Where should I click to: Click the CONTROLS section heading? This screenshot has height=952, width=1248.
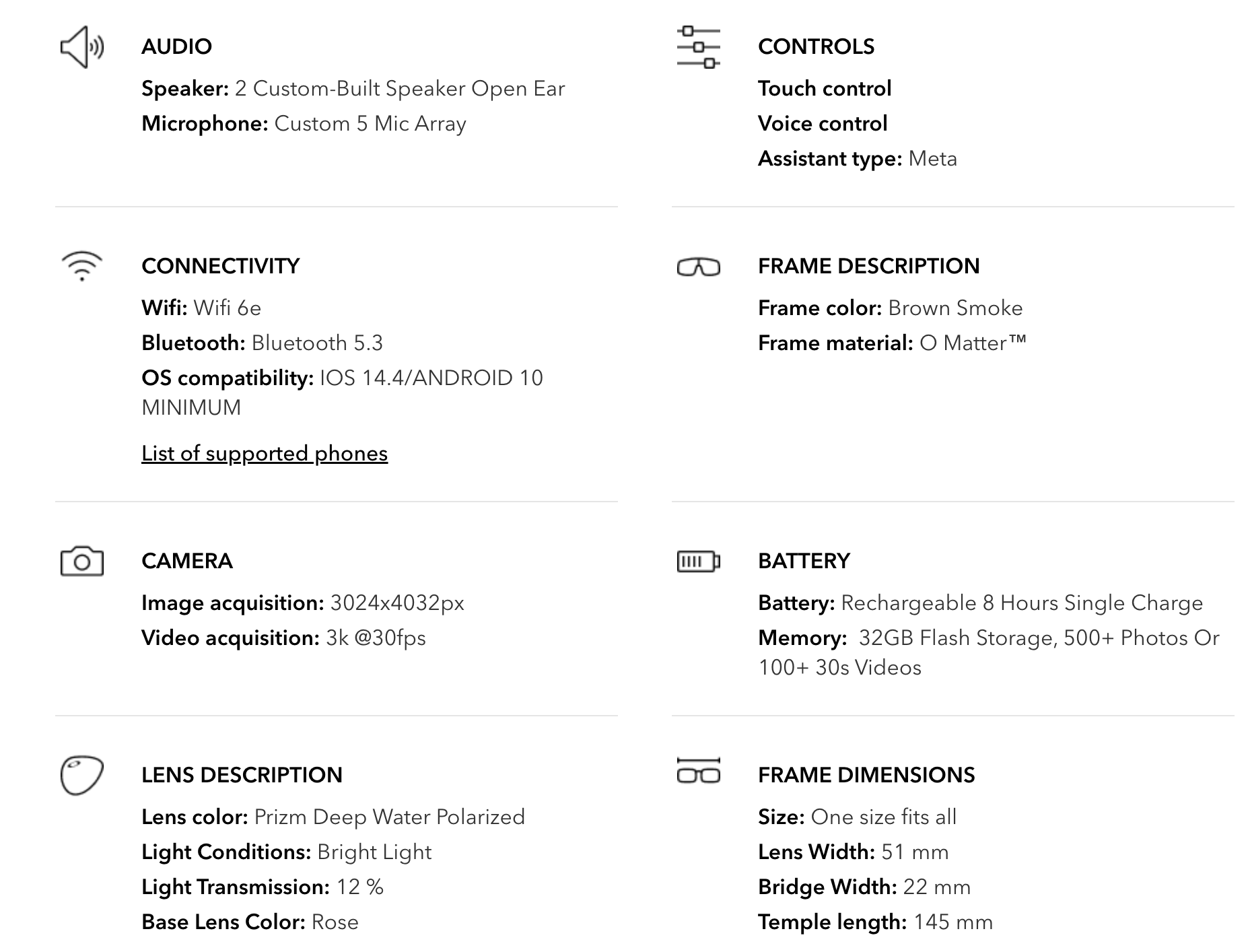(x=816, y=46)
